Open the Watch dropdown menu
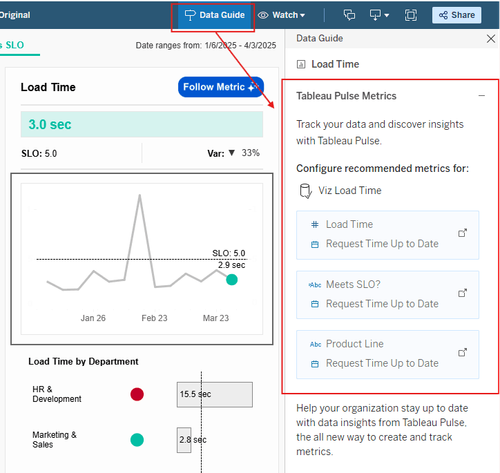Image resolution: width=500 pixels, height=473 pixels. [x=282, y=15]
